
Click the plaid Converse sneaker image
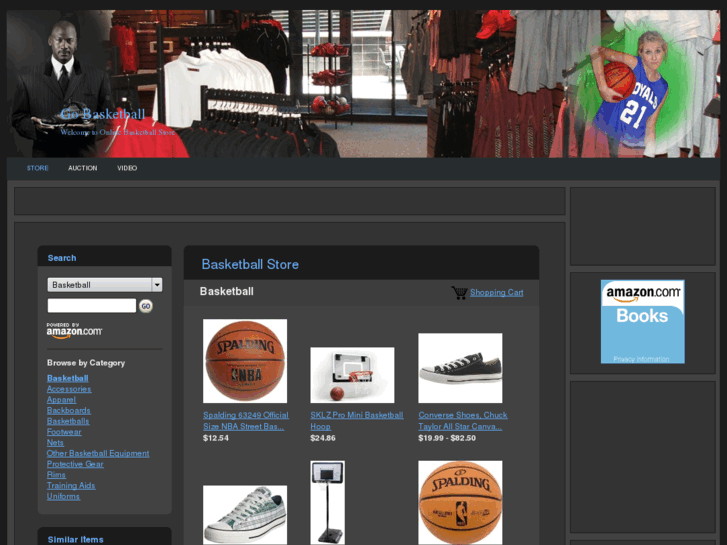245,515
